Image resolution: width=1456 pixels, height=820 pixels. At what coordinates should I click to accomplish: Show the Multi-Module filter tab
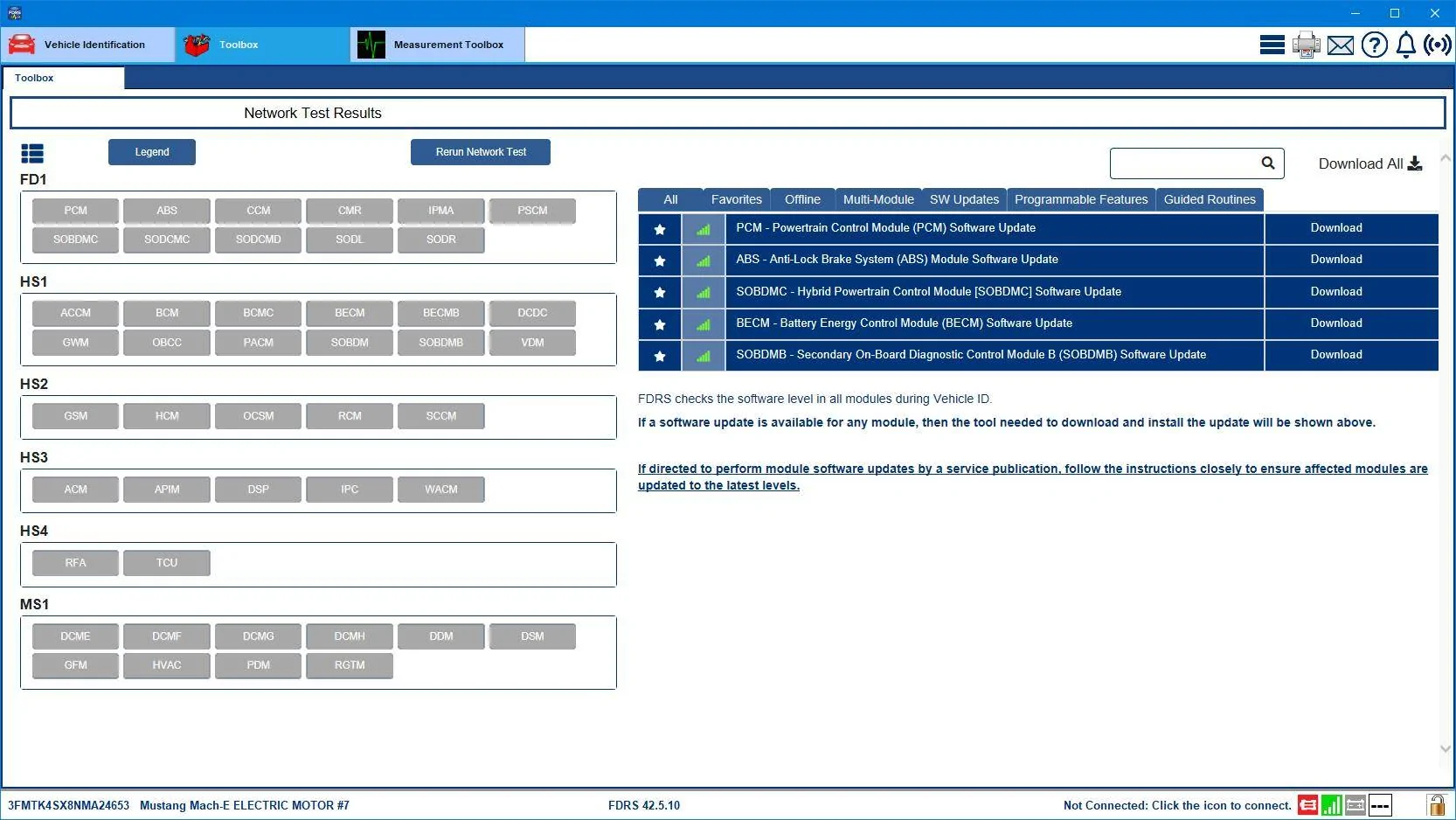878,199
